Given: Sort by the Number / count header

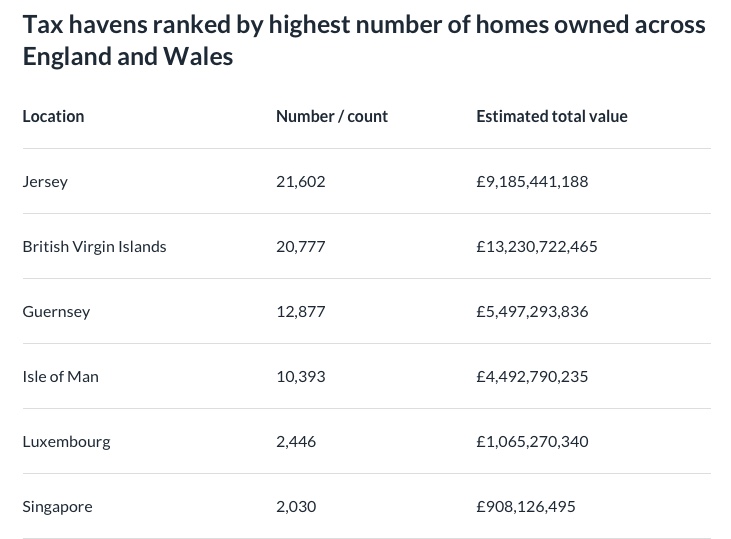Looking at the screenshot, I should pyautogui.click(x=331, y=116).
